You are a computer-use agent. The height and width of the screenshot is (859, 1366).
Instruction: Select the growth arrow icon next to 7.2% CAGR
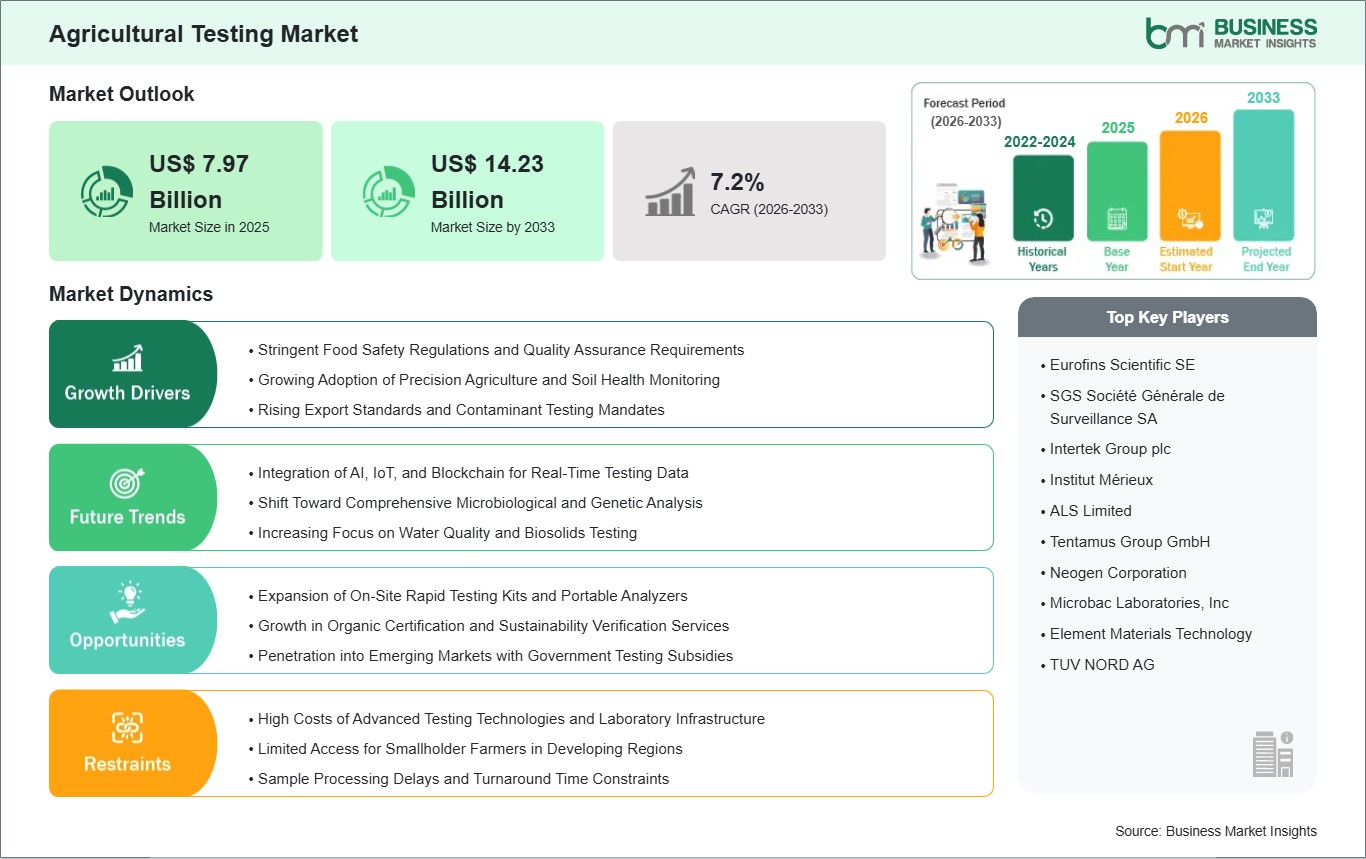[x=672, y=190]
